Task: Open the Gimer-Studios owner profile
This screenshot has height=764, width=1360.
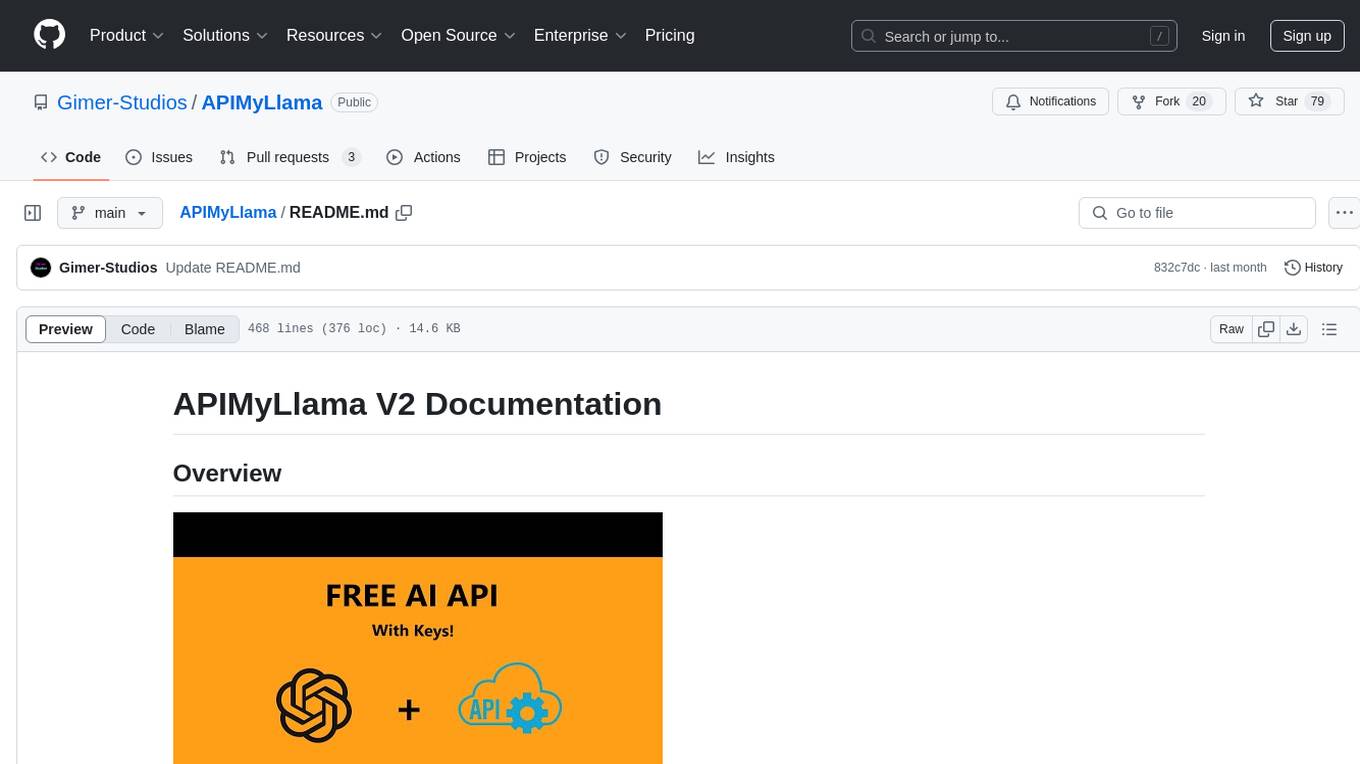Action: point(122,102)
